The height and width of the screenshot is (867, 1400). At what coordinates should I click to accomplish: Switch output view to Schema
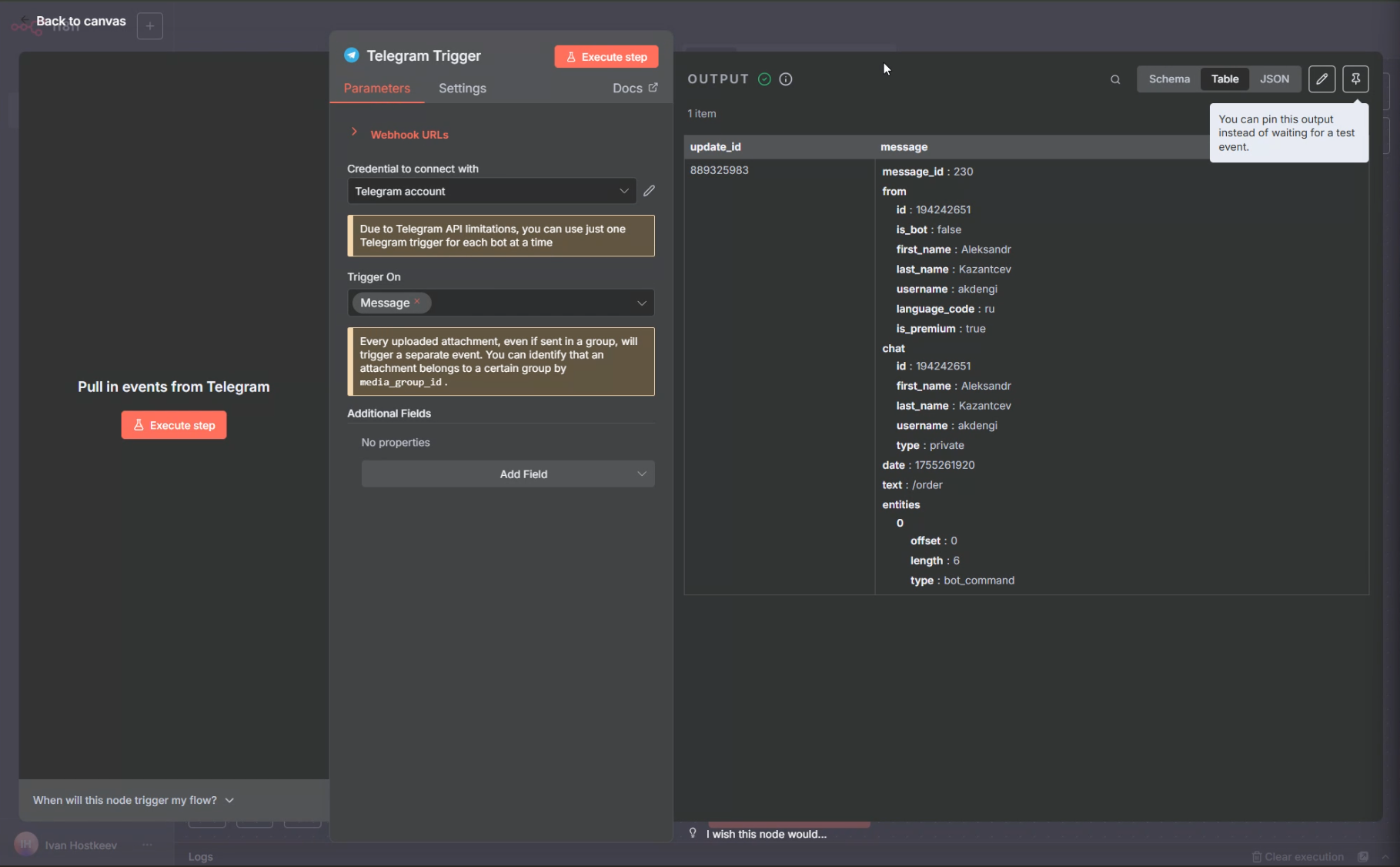[1169, 79]
